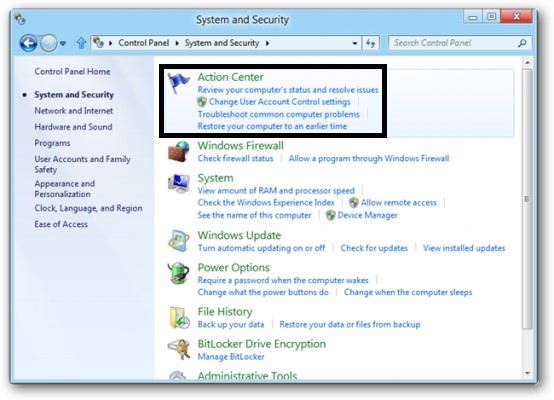Go to Control Panel Home
This screenshot has width=554, height=400.
click(72, 71)
